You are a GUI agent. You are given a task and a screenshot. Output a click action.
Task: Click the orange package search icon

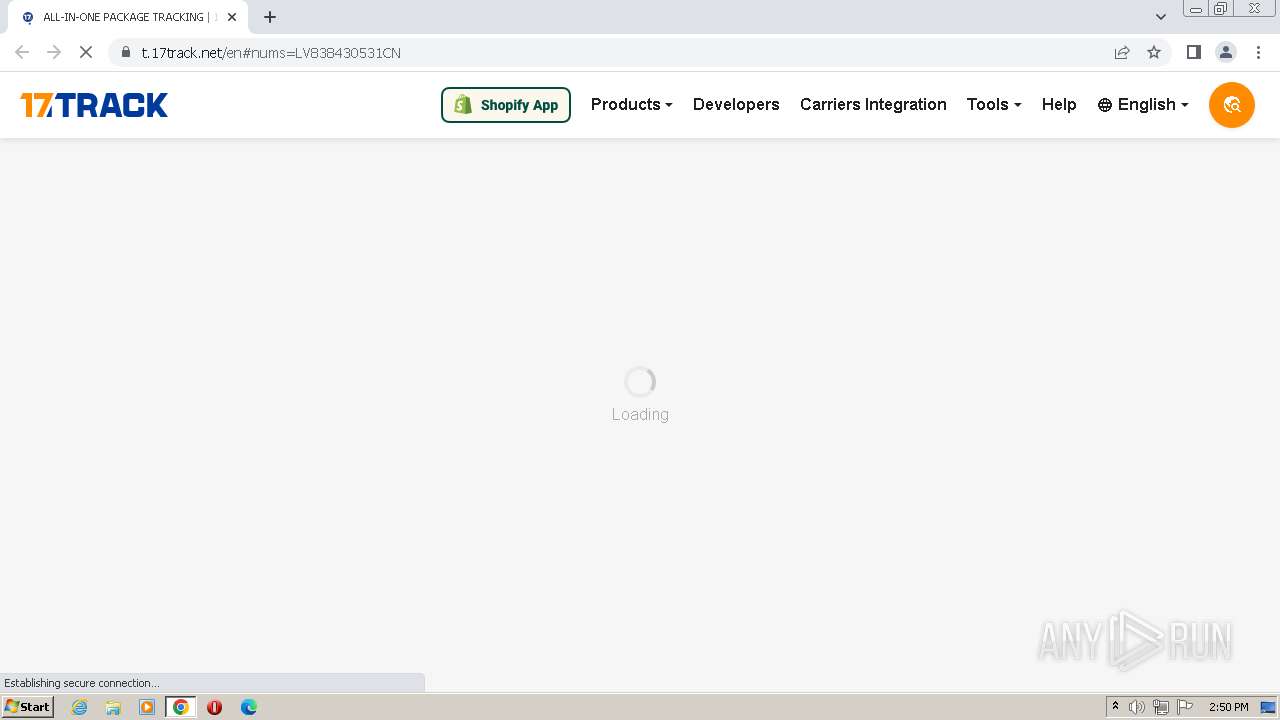[x=1232, y=105]
